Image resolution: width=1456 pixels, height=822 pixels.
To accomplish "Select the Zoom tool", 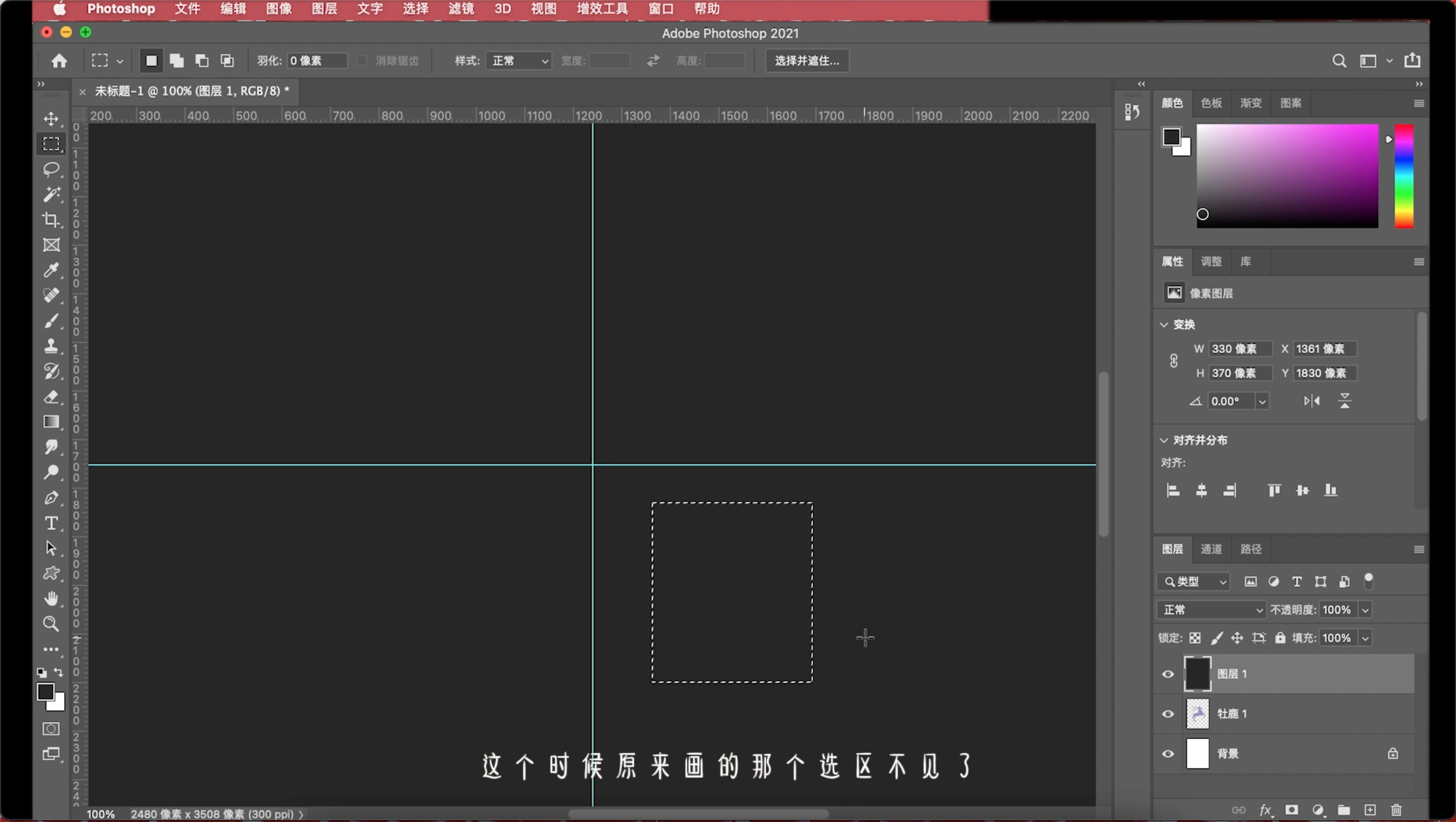I will tap(52, 623).
